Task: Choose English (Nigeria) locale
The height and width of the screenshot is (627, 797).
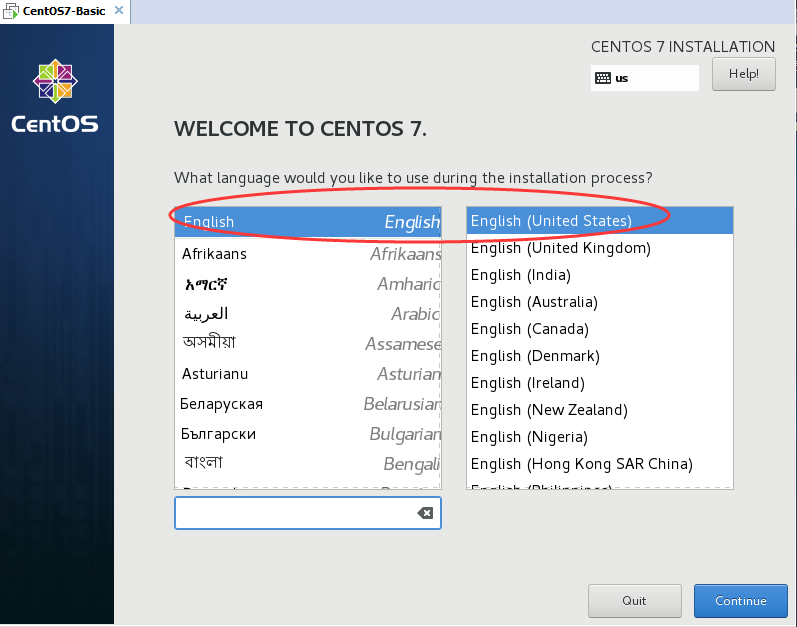Action: tap(600, 436)
